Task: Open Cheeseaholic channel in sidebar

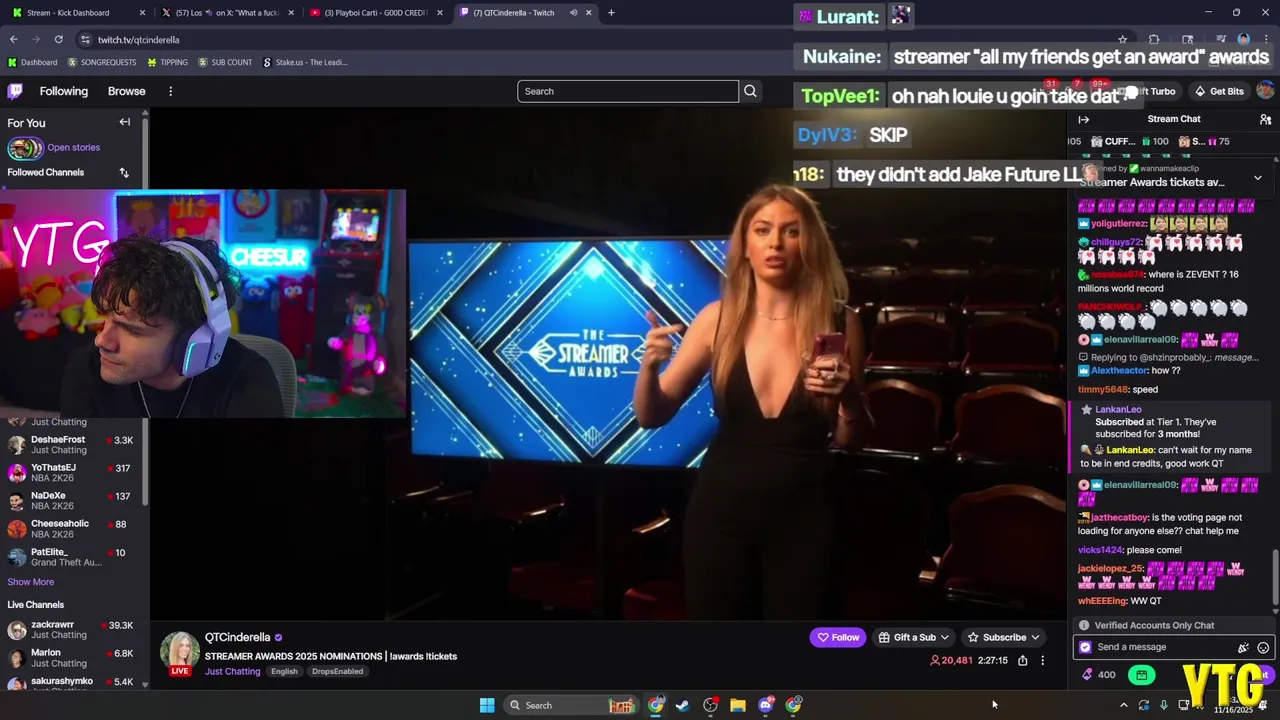Action: pyautogui.click(x=72, y=529)
